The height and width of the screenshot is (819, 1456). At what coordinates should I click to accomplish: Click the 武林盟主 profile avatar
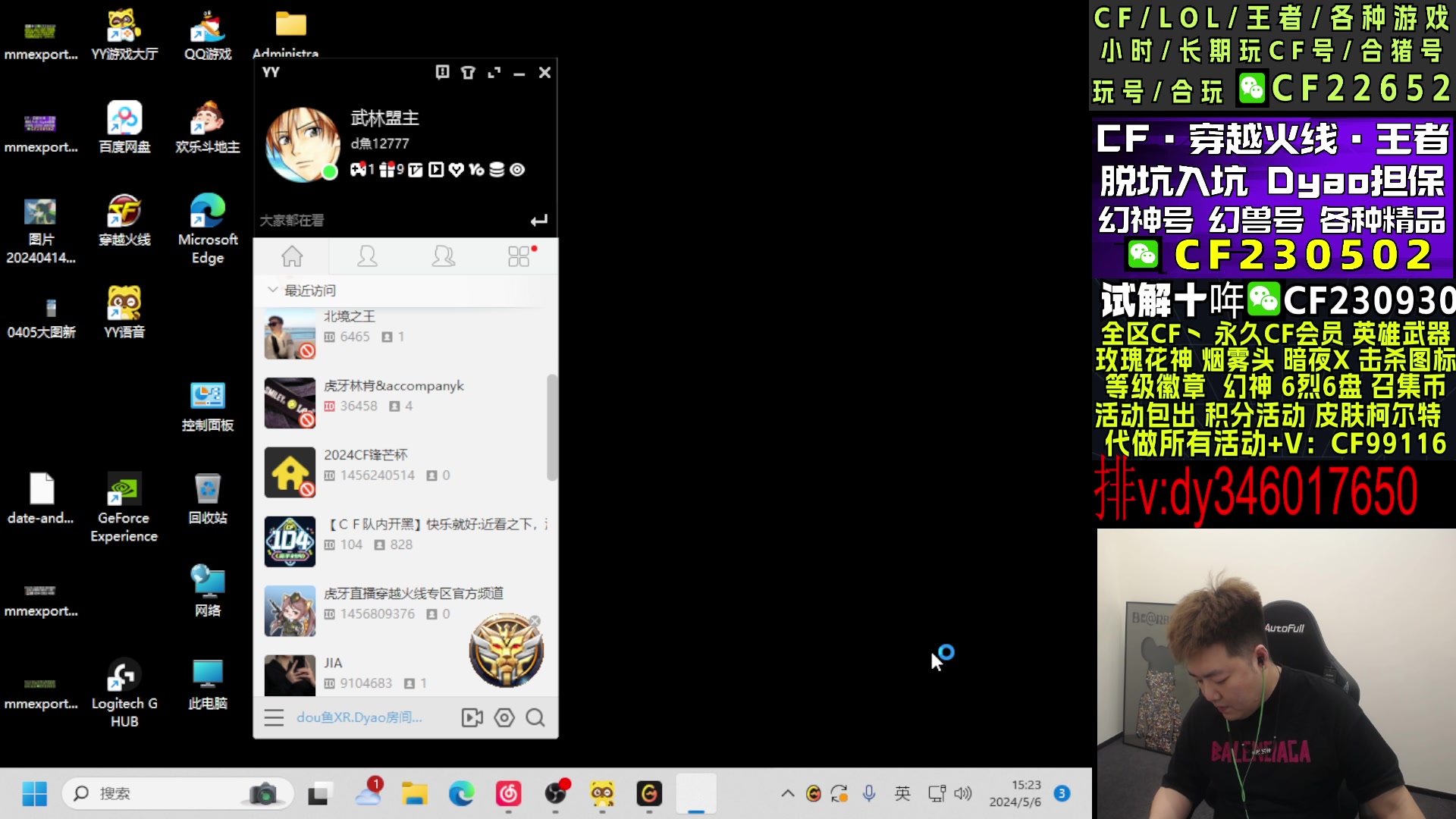coord(302,144)
